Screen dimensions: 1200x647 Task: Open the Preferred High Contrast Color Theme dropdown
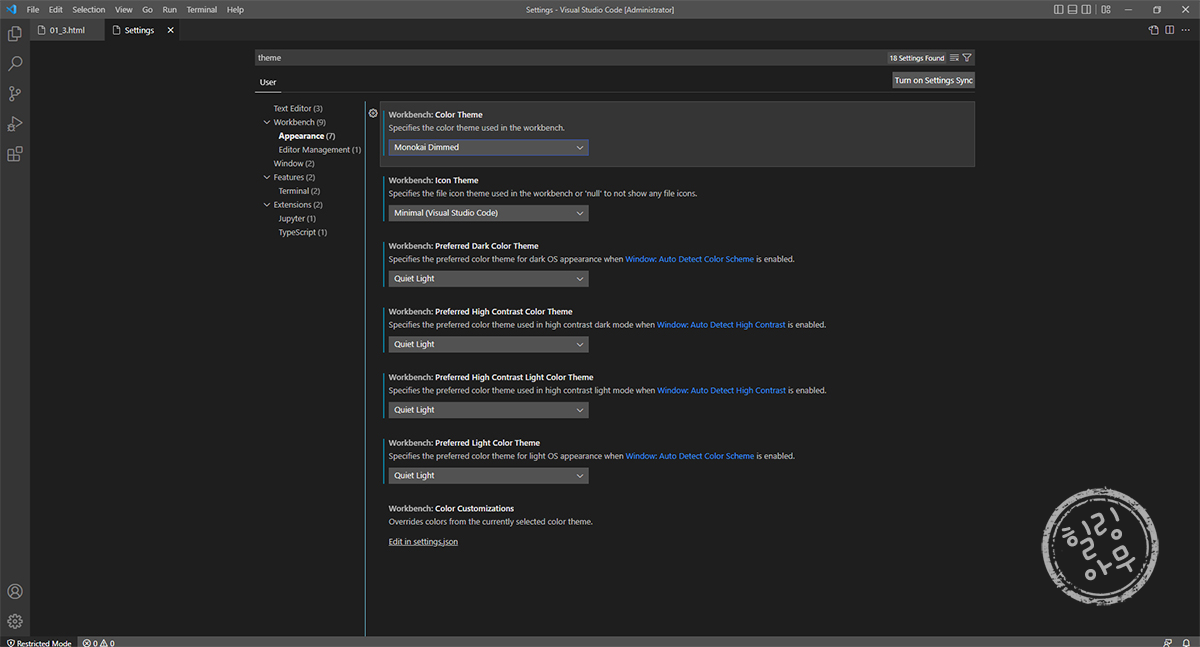488,344
